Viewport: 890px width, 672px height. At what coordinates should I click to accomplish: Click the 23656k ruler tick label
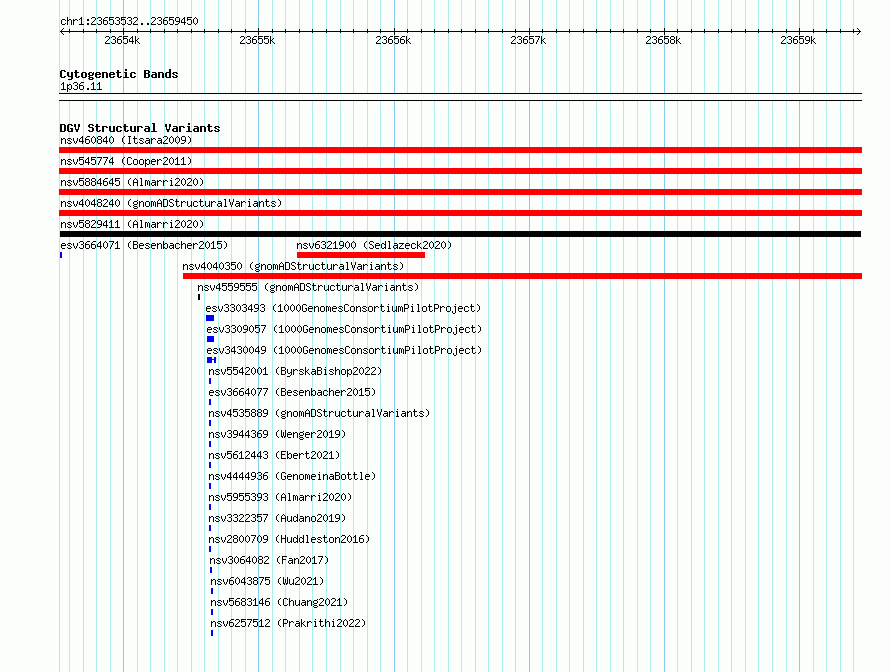click(x=393, y=40)
